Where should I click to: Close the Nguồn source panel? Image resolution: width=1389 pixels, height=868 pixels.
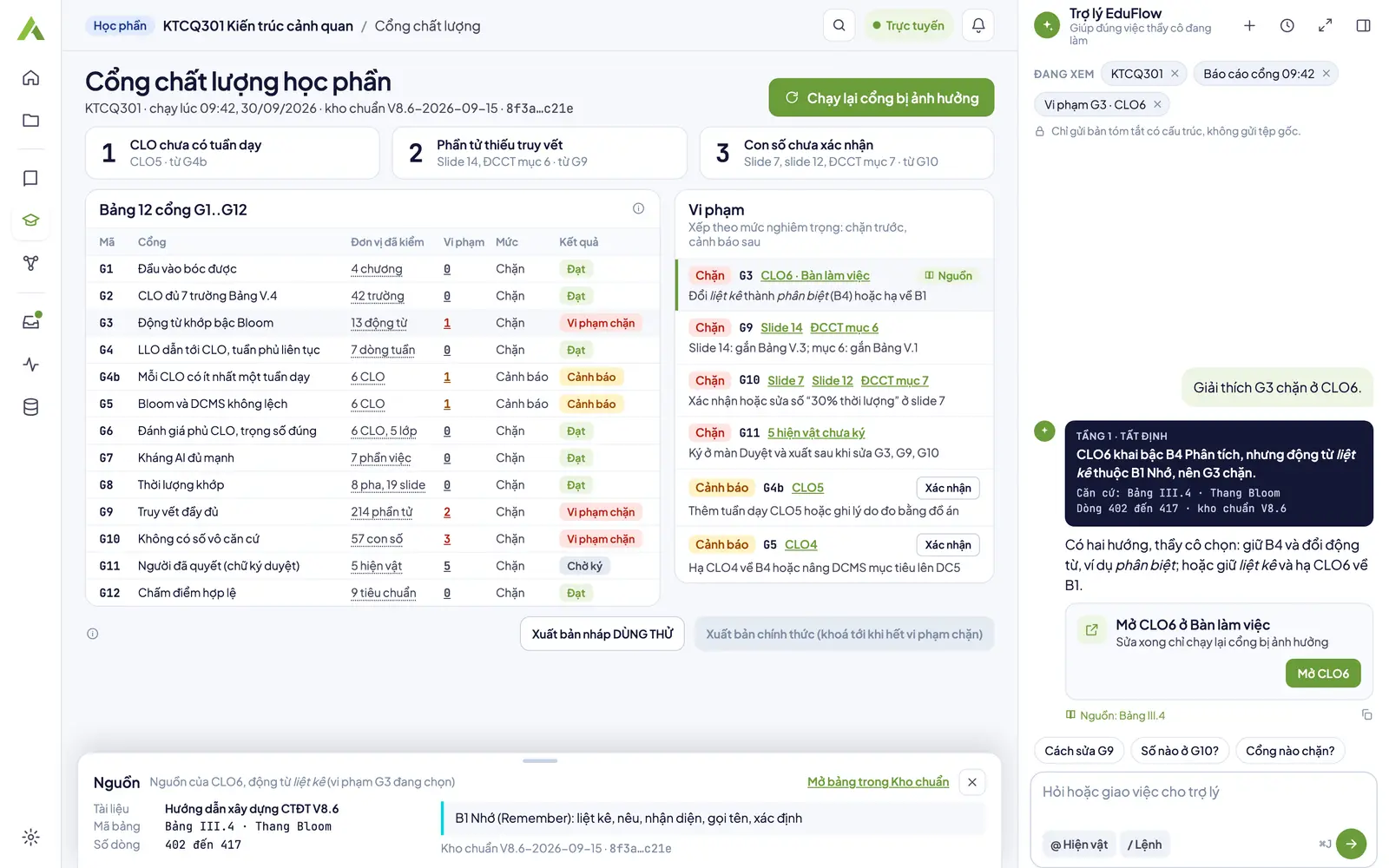[x=972, y=782]
